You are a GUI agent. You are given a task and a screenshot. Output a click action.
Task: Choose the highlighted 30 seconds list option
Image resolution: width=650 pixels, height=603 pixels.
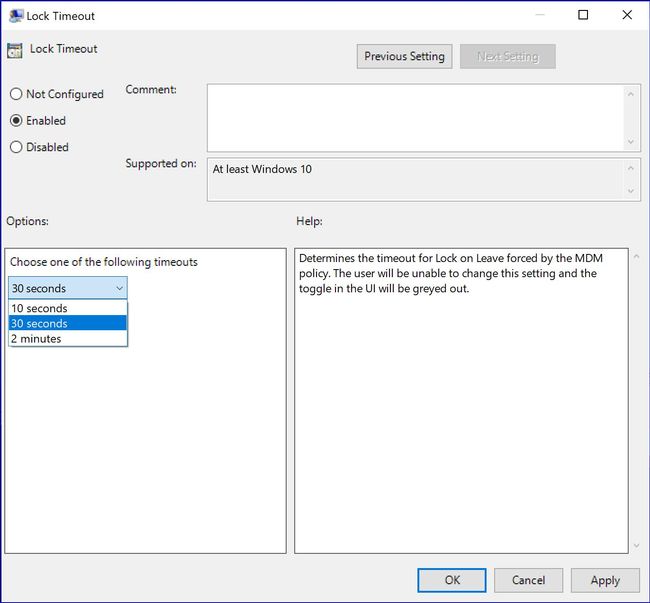click(x=68, y=323)
